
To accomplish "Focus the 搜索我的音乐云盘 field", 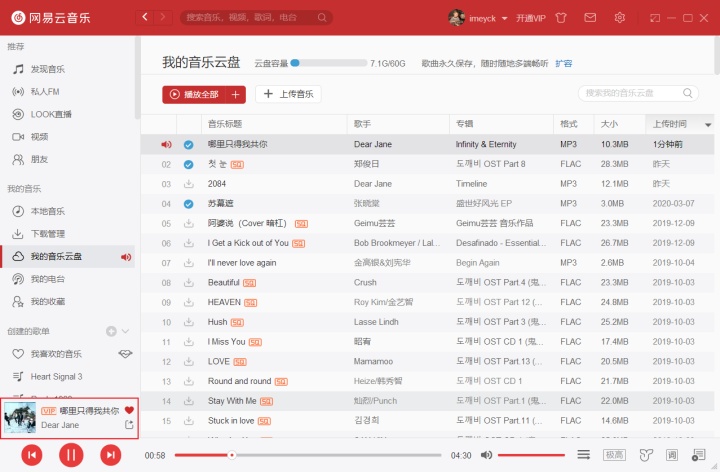I will click(x=638, y=93).
